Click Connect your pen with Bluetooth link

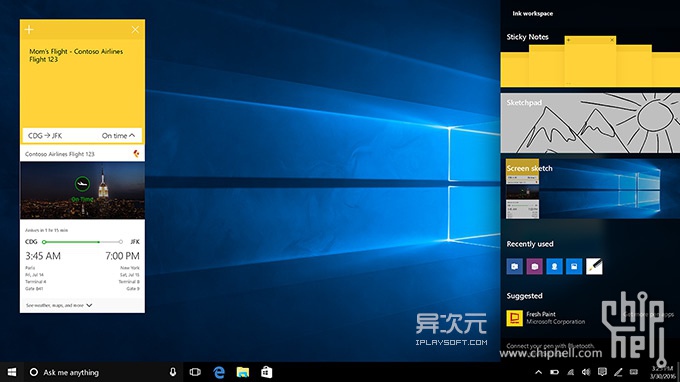click(x=550, y=346)
